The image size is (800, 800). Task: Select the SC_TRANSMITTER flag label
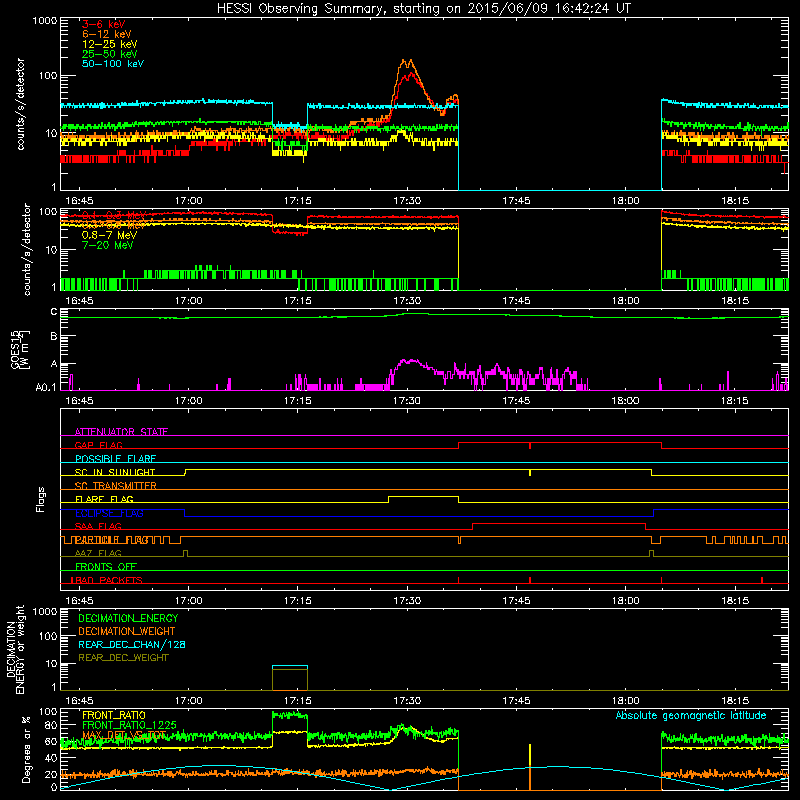tap(116, 486)
